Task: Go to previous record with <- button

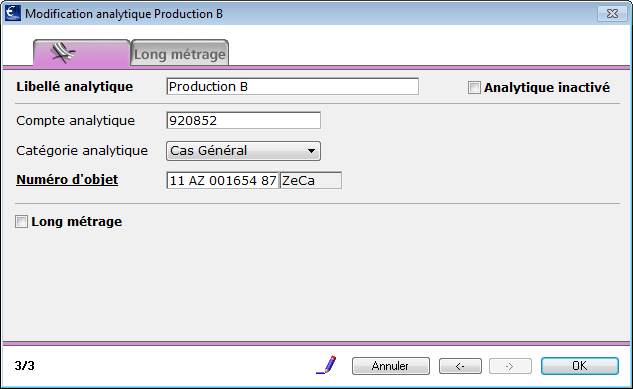Action: click(x=460, y=366)
